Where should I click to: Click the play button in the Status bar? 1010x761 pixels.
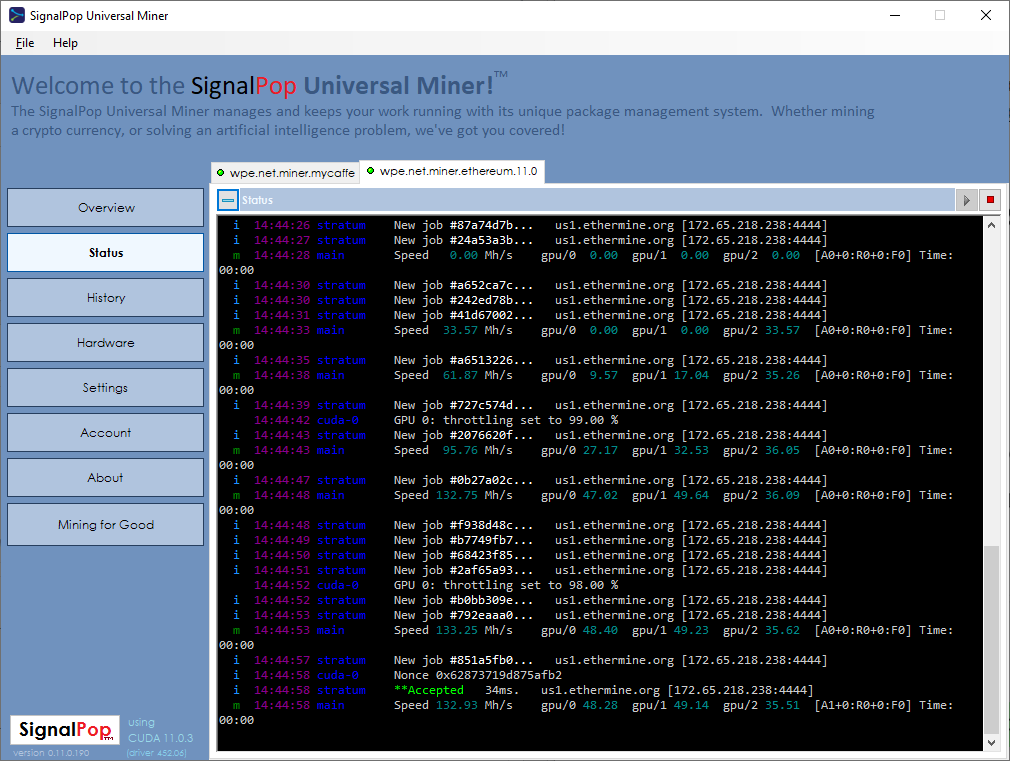pyautogui.click(x=966, y=200)
